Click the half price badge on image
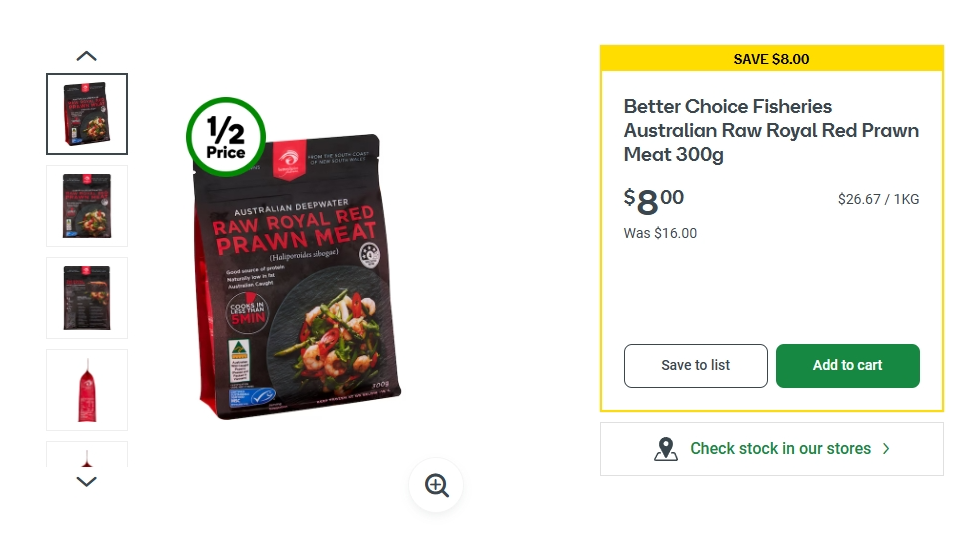Image resolution: width=973 pixels, height=537 pixels. coord(226,137)
